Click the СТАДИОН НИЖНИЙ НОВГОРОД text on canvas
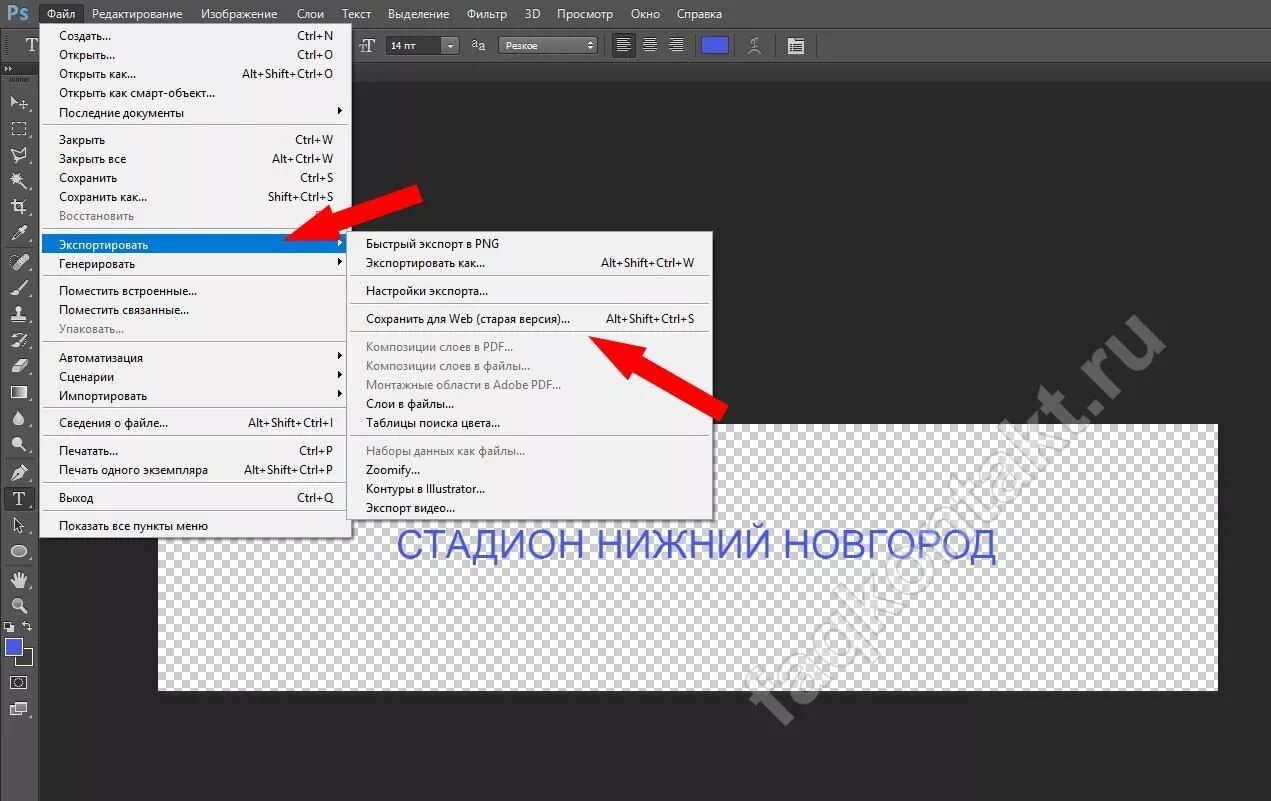Screen dimensions: 1271x801 pos(696,545)
